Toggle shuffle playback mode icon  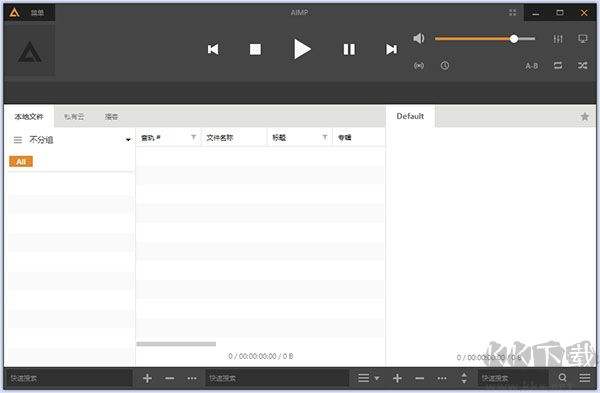(583, 65)
